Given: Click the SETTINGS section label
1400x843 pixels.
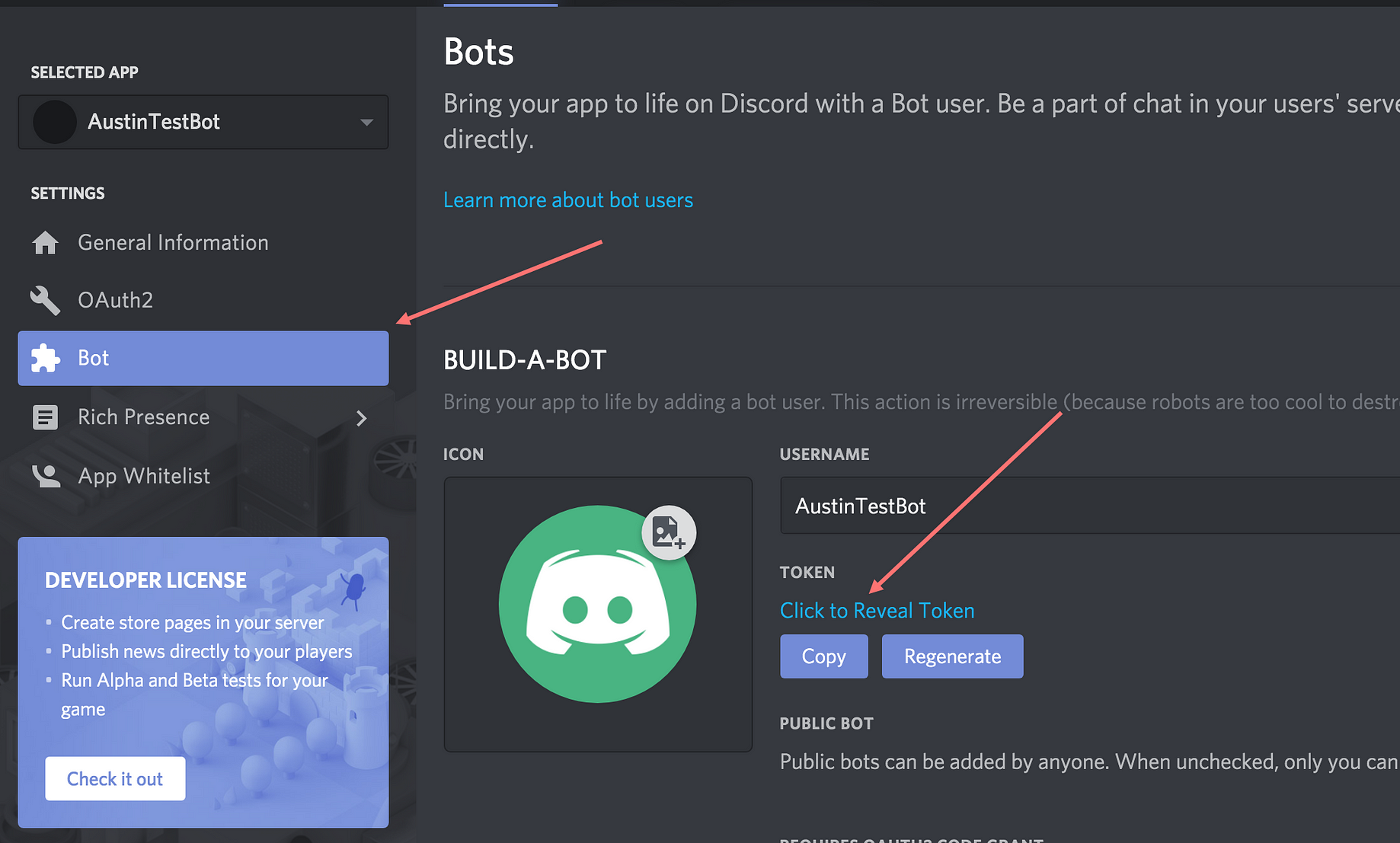Looking at the screenshot, I should (68, 193).
